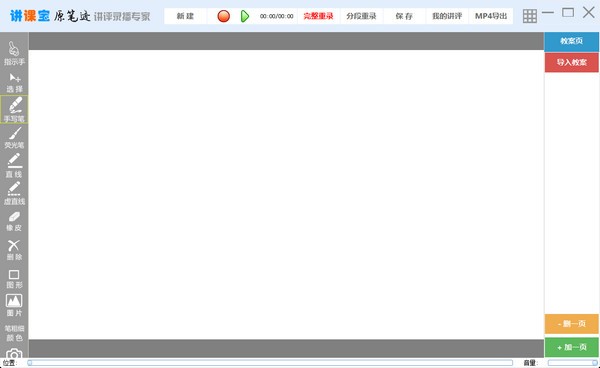
Task: Select the 直线 straight line tool
Action: (14, 166)
